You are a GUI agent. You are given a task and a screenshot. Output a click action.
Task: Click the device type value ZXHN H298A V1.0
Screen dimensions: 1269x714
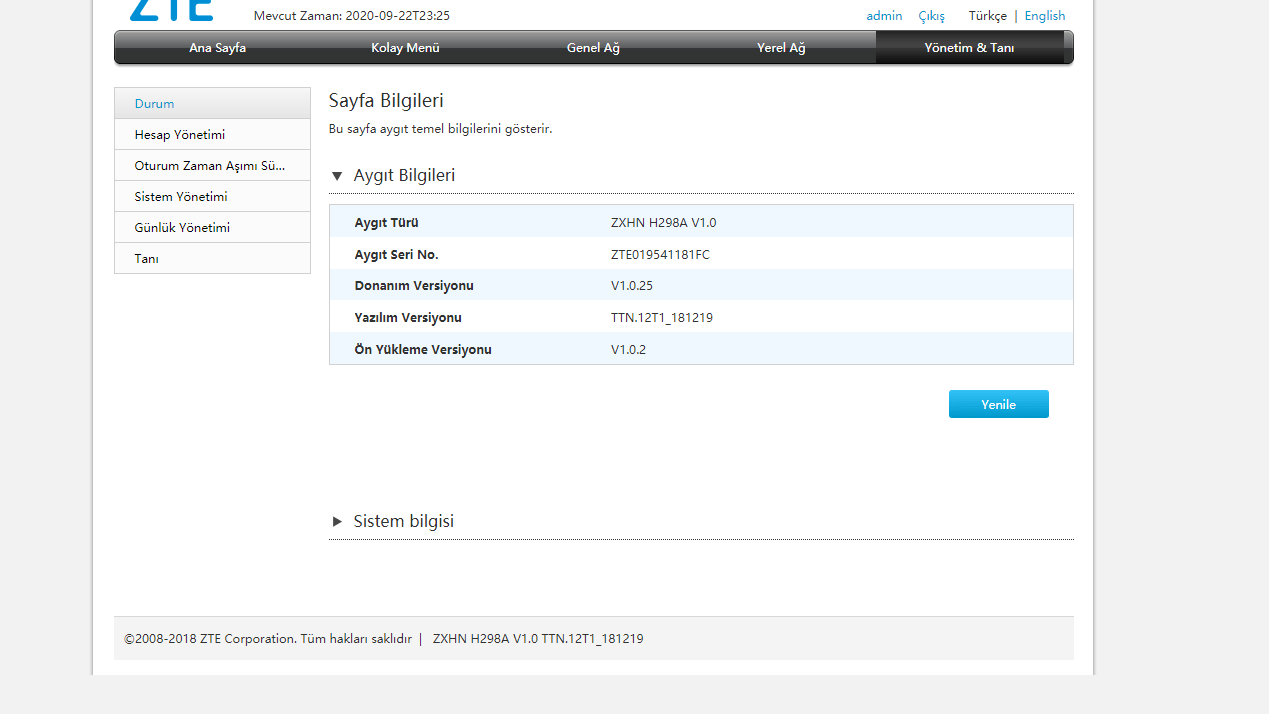click(x=663, y=222)
